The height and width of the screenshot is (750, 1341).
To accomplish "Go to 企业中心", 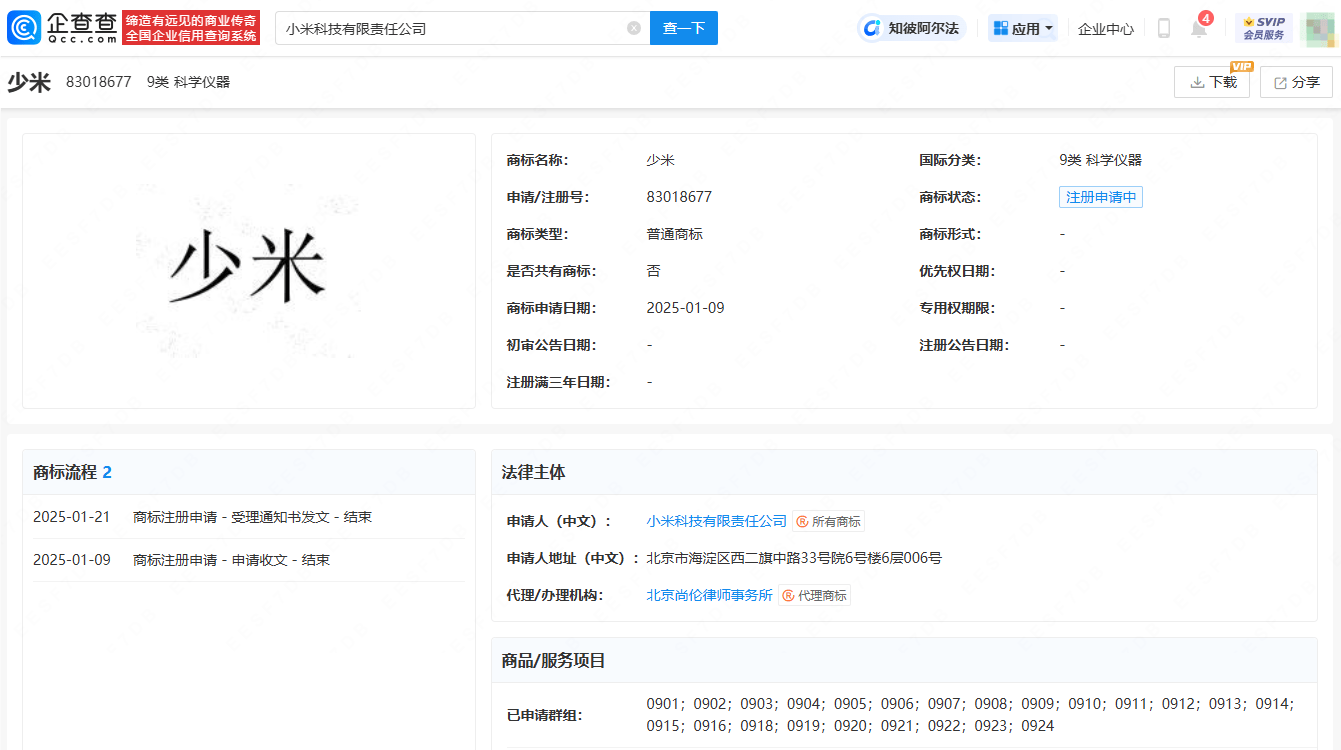I will click(x=1106, y=29).
